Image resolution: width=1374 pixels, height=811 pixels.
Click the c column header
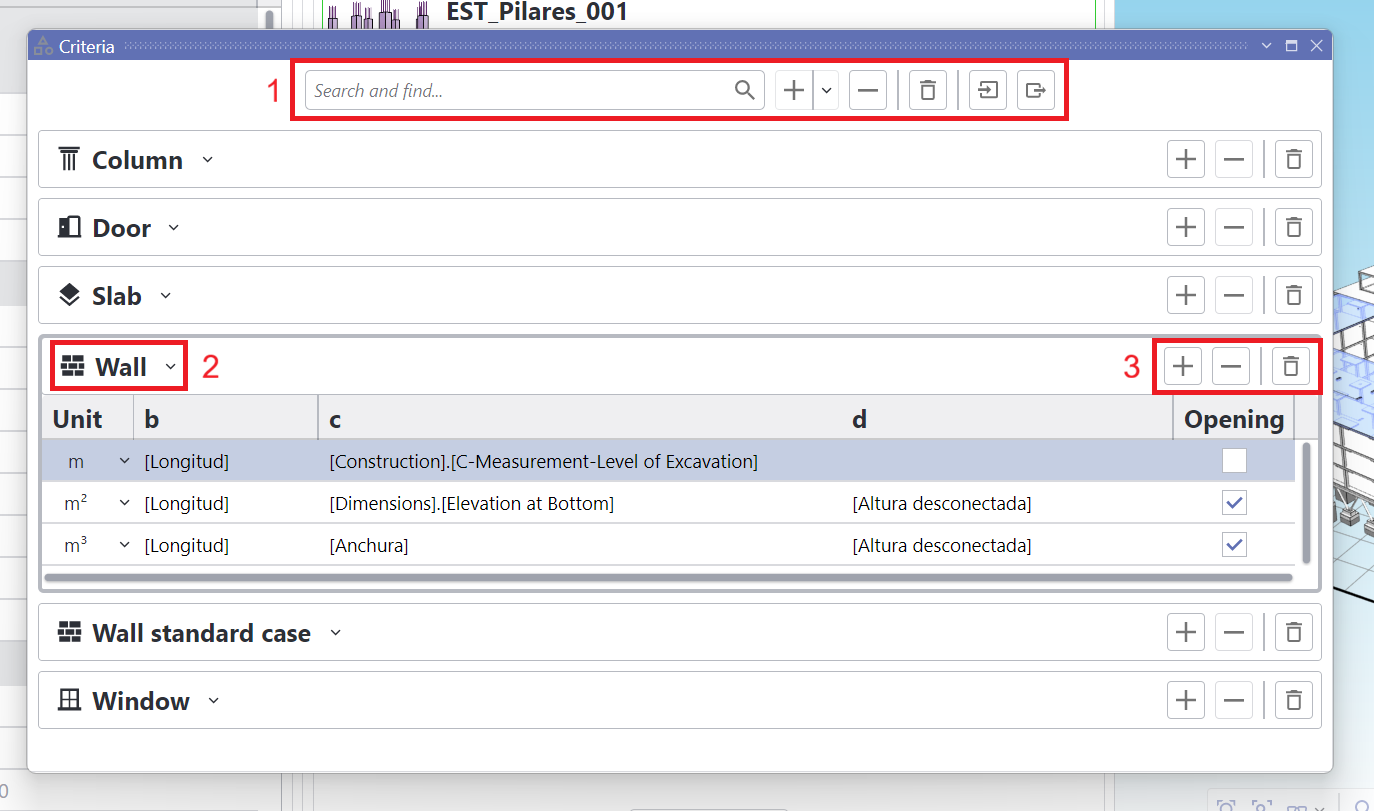tap(580, 419)
